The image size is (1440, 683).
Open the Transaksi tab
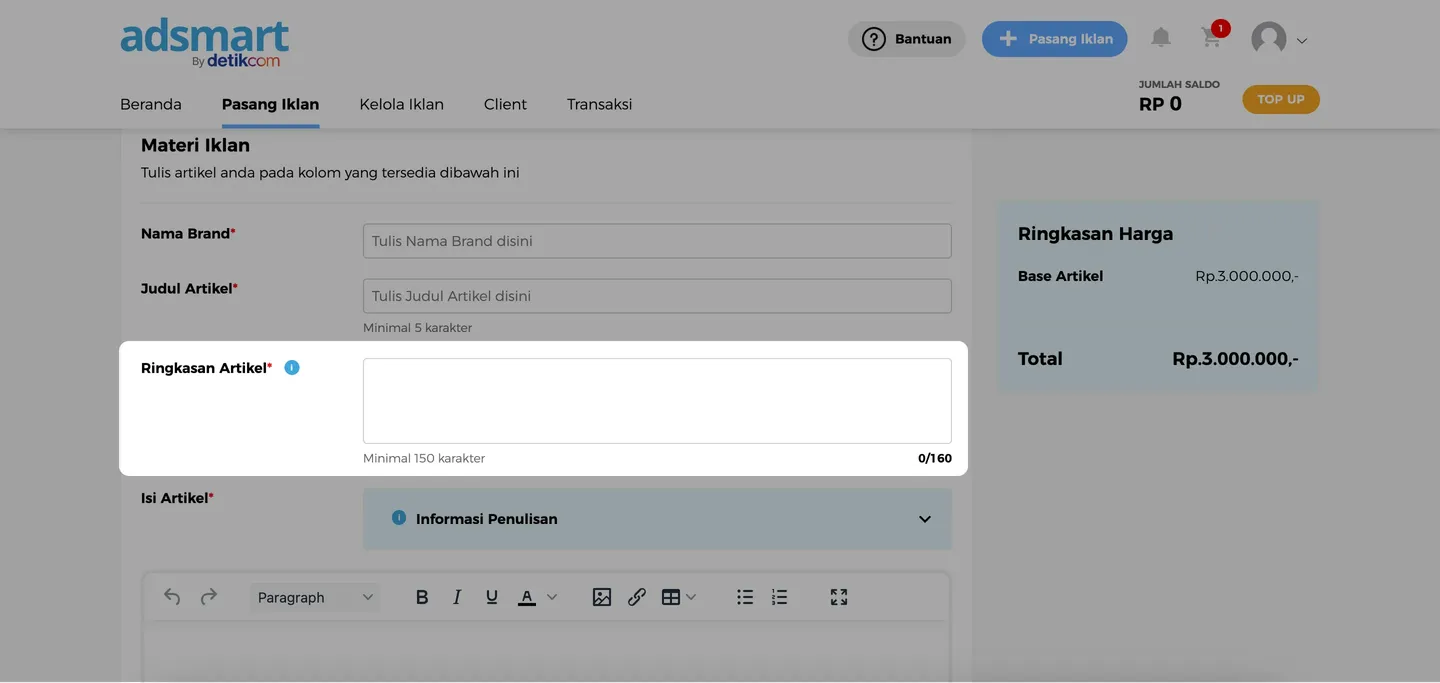pyautogui.click(x=599, y=104)
